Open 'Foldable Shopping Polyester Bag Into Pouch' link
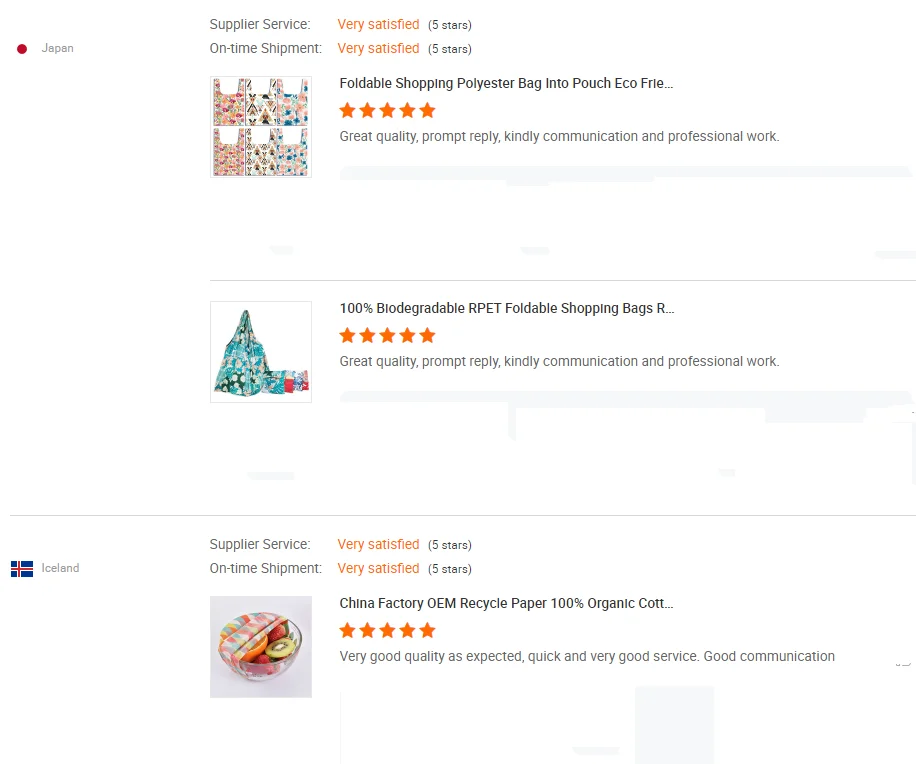 tap(506, 84)
